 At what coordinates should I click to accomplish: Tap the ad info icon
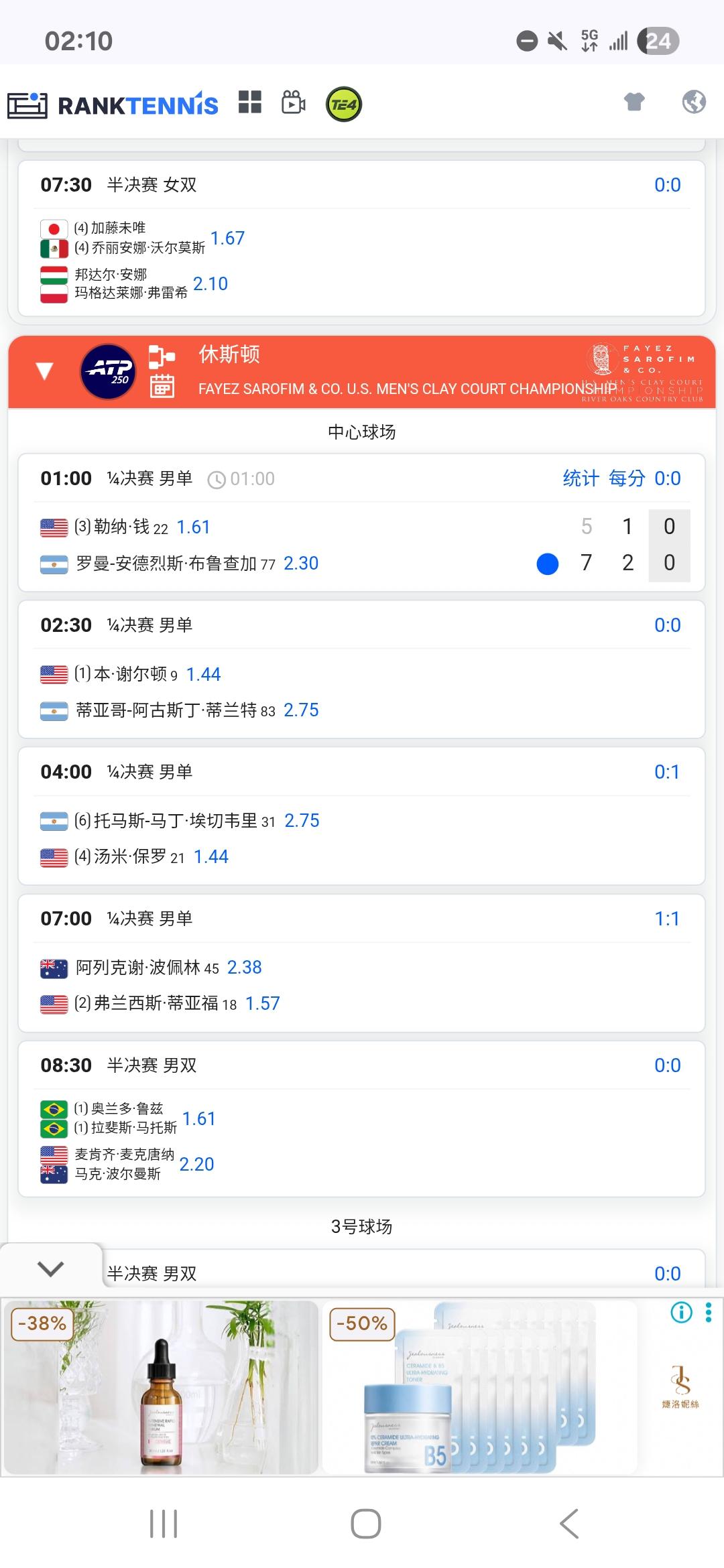681,1312
